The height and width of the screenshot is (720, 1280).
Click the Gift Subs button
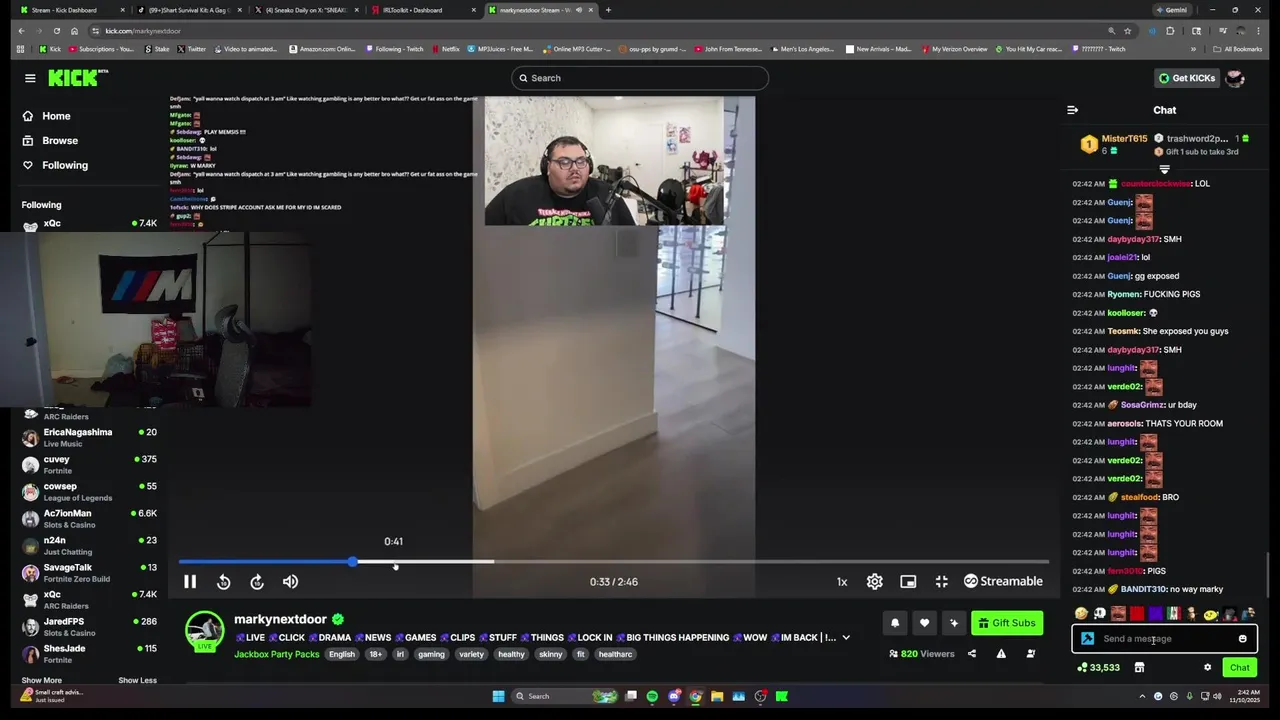(x=1007, y=623)
